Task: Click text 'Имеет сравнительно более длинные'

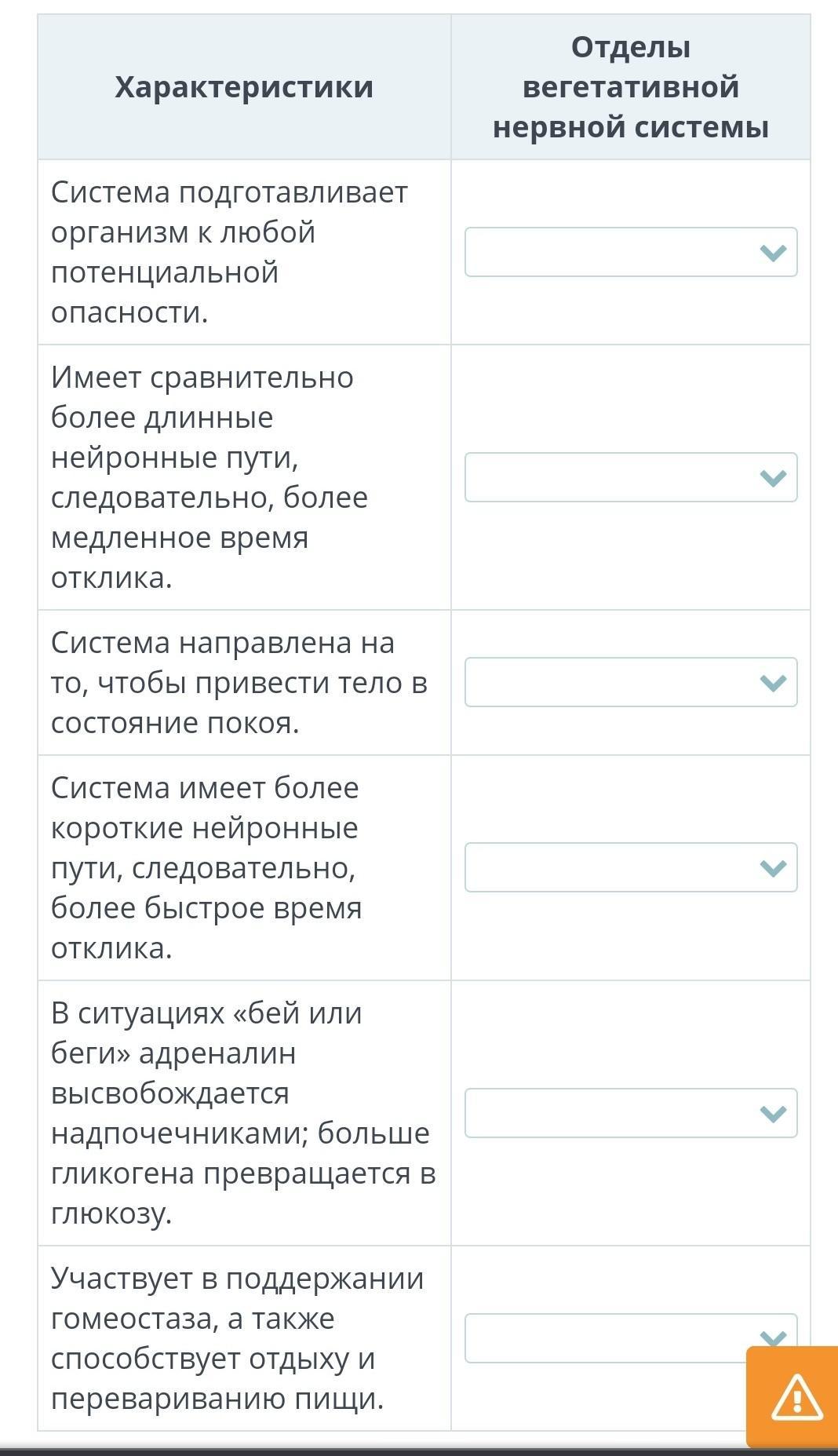Action: [x=202, y=397]
